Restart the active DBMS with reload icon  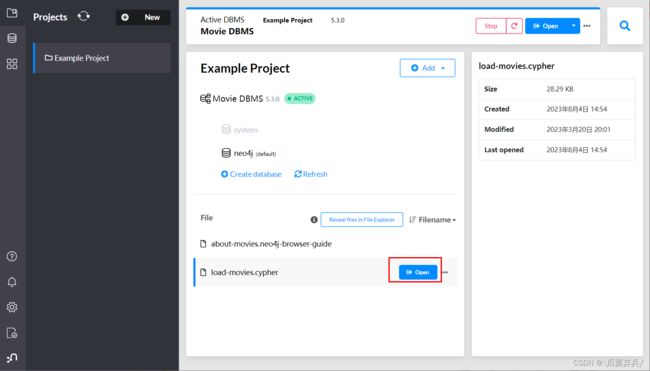514,26
